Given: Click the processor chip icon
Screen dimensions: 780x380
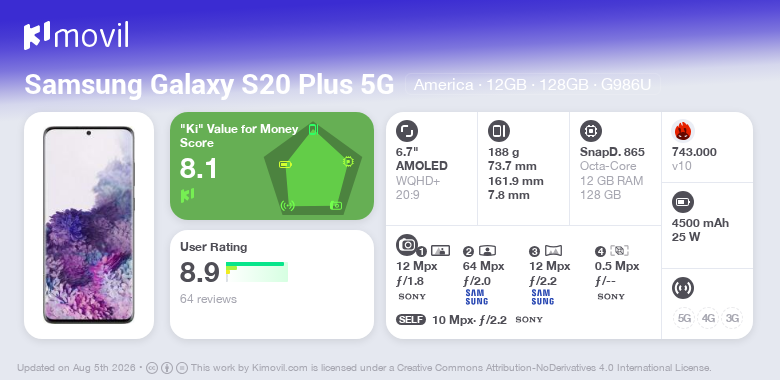Looking at the screenshot, I should click(591, 131).
